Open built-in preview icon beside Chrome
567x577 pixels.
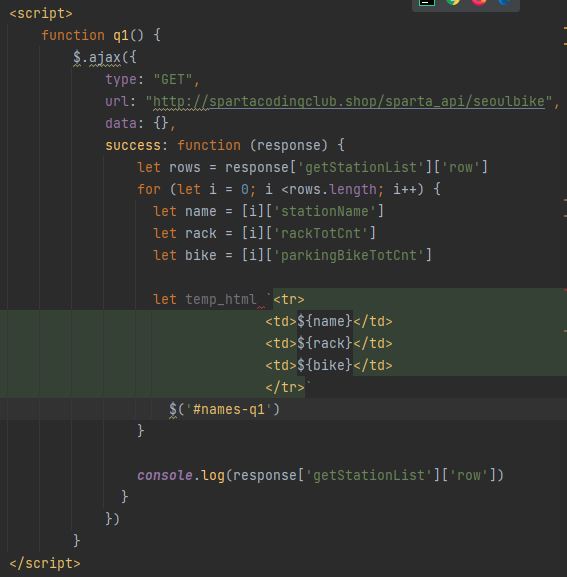coord(427,2)
